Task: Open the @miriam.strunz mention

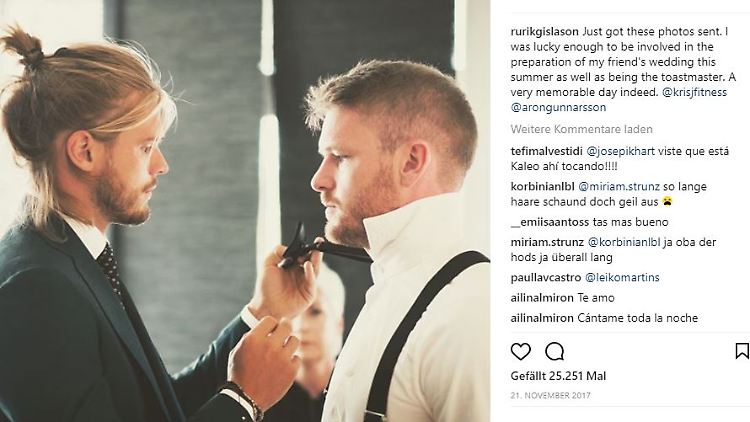Action: tap(619, 187)
